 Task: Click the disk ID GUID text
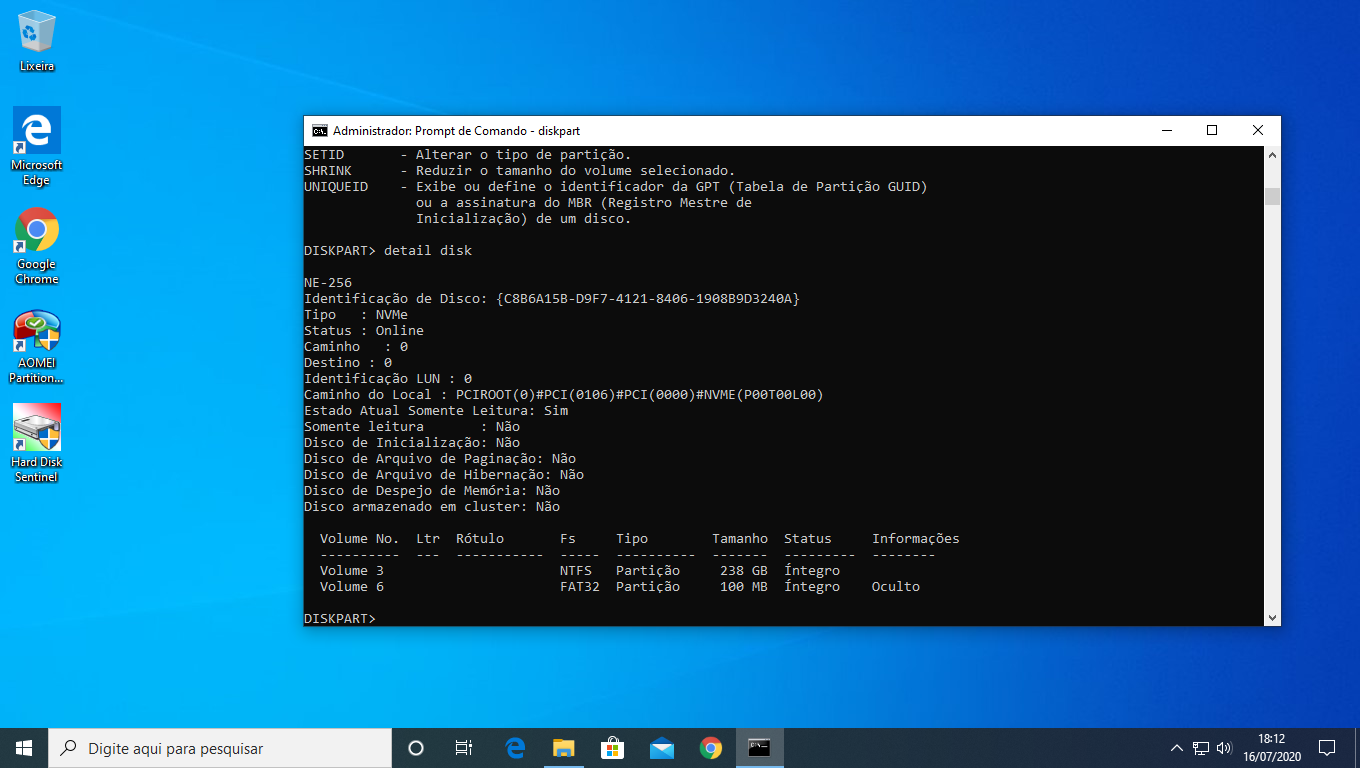pyautogui.click(x=648, y=299)
